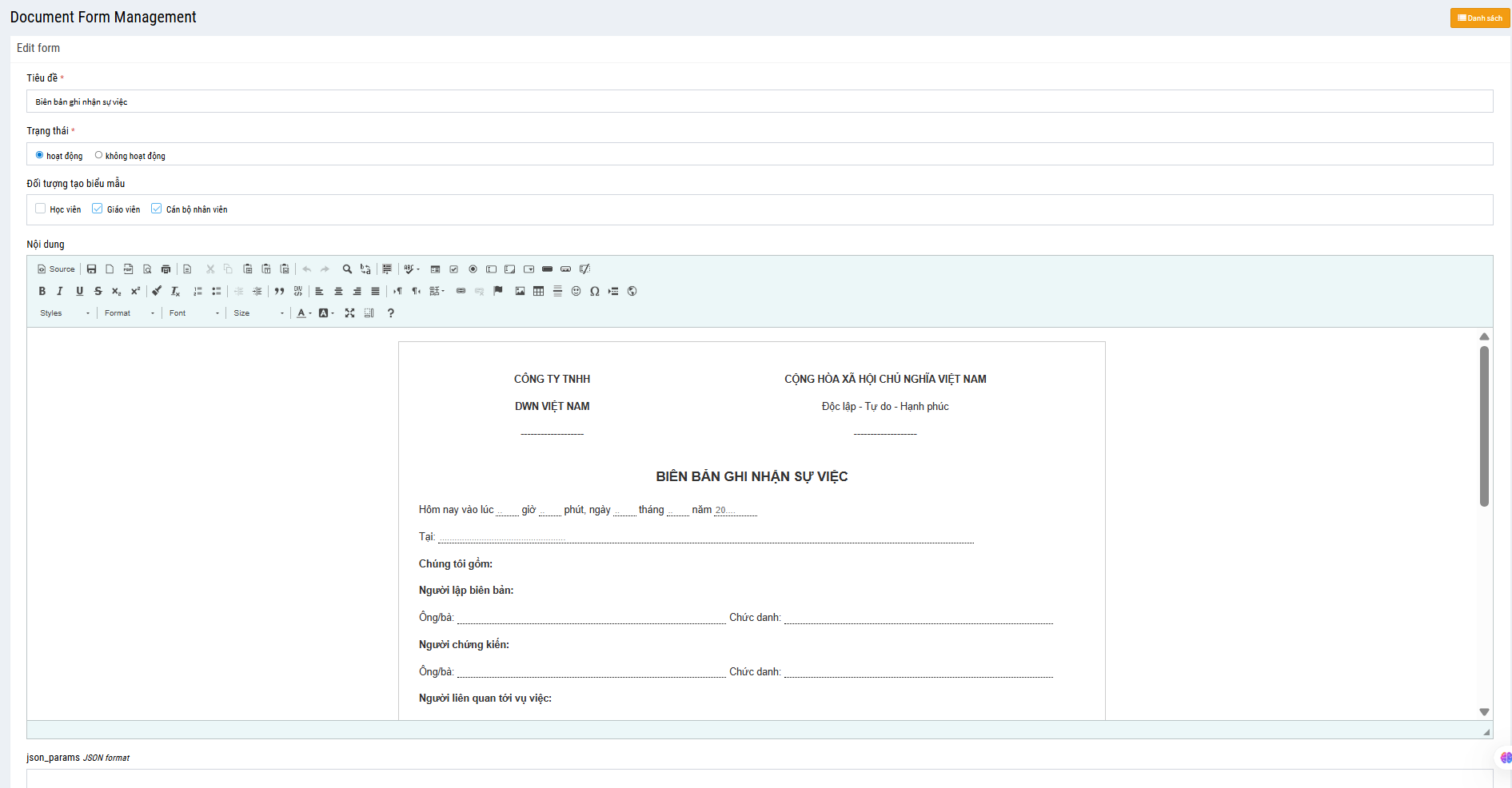Click the 'Tiêu đề' title input field
The image size is (1512, 788).
pyautogui.click(x=759, y=101)
